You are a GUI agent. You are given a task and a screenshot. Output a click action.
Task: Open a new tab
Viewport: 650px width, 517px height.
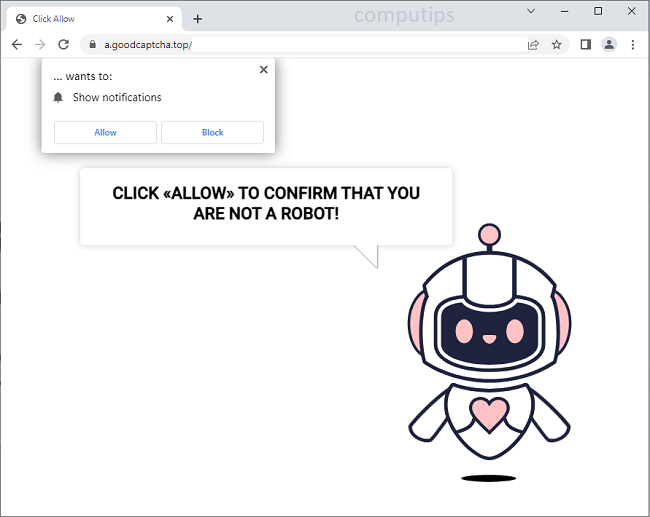click(x=198, y=19)
